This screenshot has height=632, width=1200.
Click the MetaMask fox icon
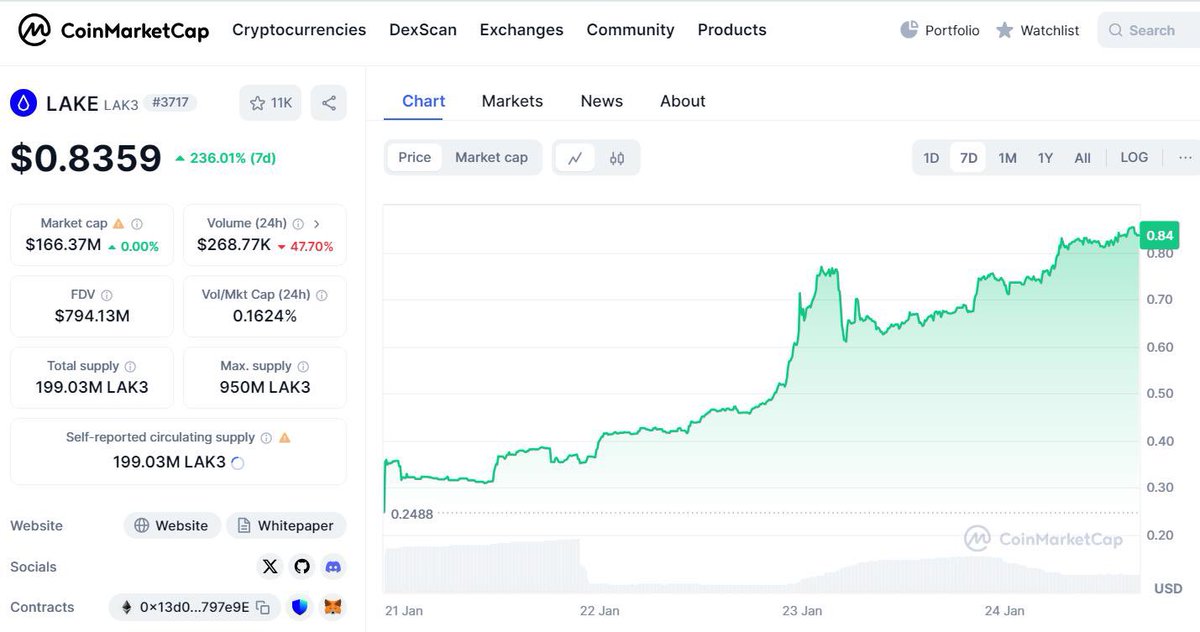333,607
